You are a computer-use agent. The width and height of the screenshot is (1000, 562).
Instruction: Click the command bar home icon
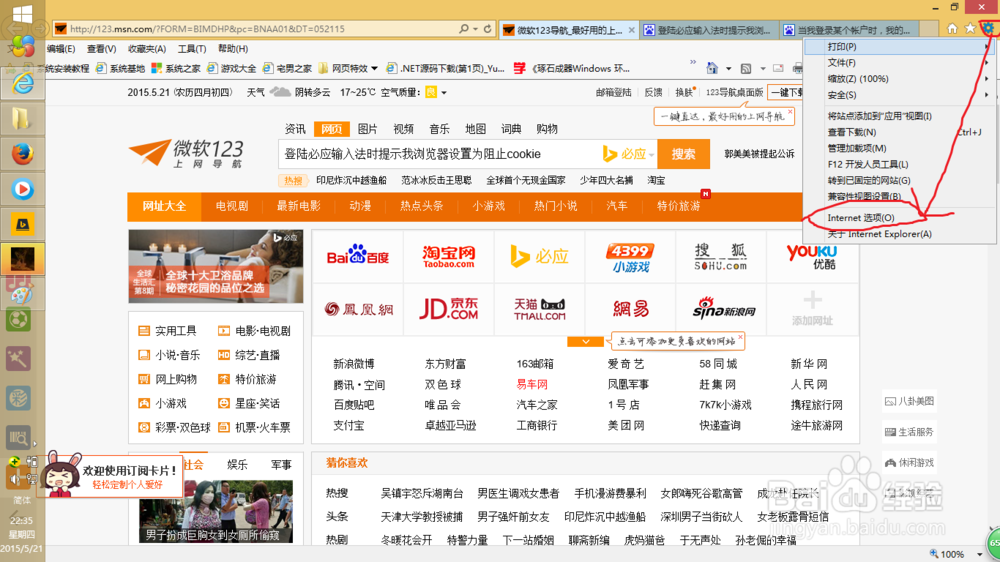click(x=712, y=68)
